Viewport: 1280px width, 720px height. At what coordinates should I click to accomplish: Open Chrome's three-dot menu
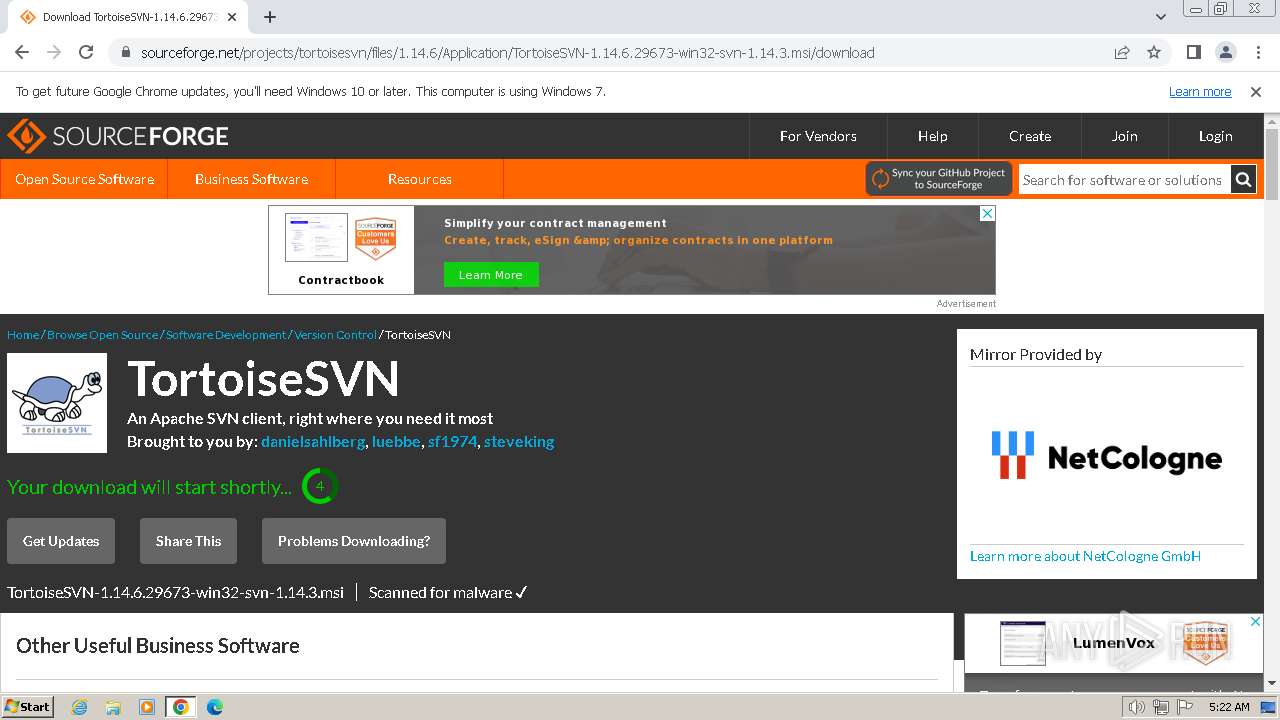pos(1257,53)
